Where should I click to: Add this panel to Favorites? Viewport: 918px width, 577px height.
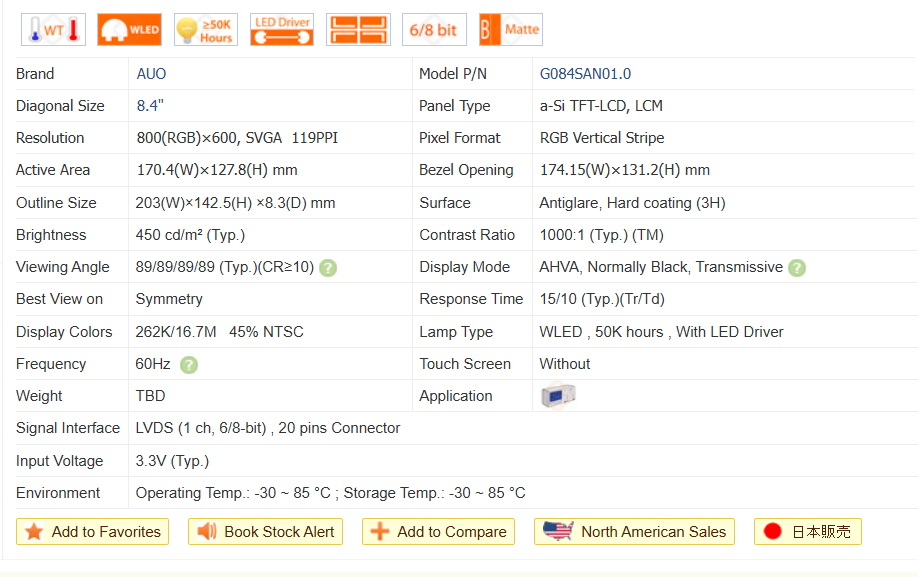[x=93, y=532]
